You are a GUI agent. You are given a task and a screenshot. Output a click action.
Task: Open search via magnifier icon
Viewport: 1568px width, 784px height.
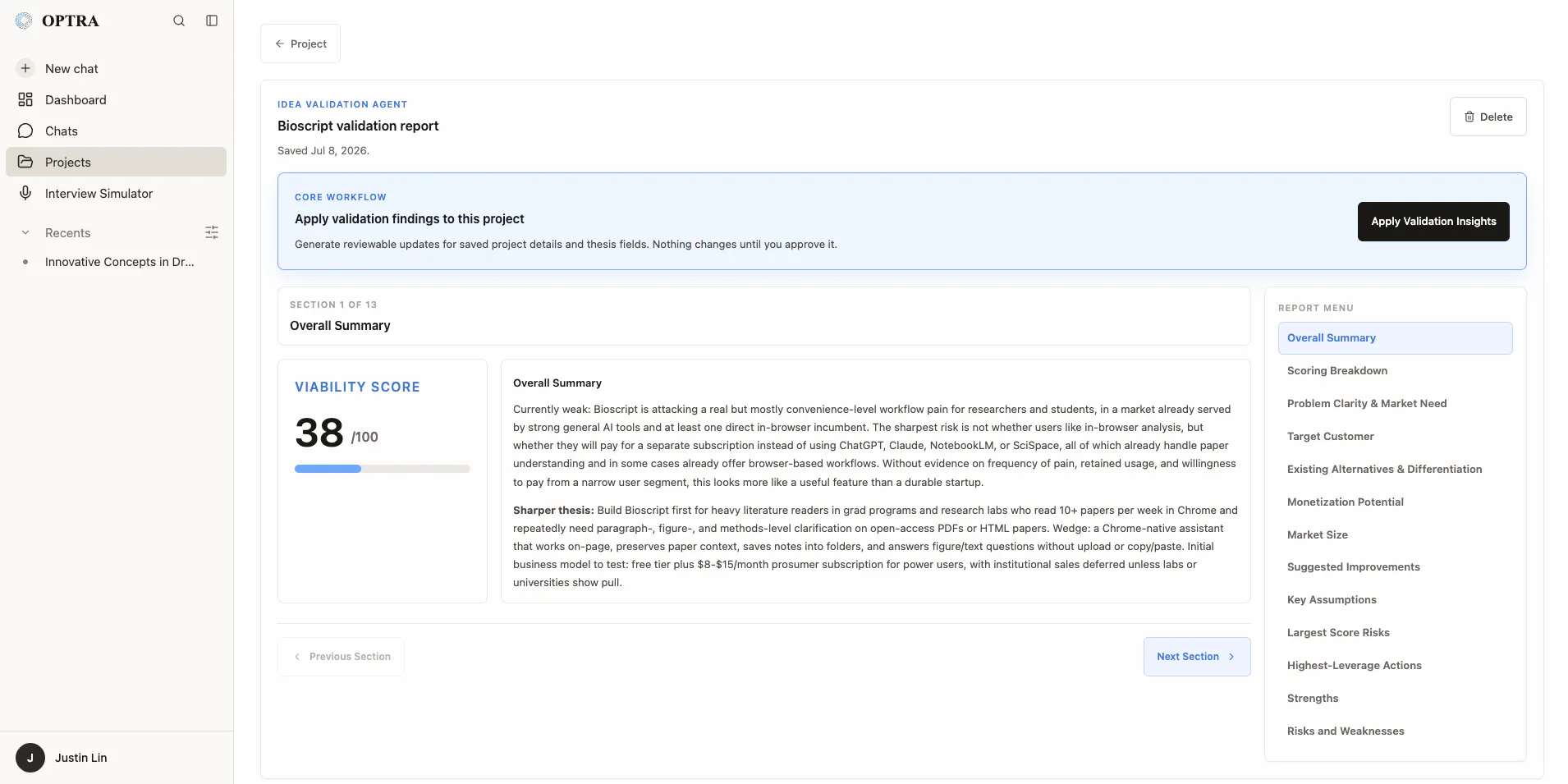tap(179, 21)
